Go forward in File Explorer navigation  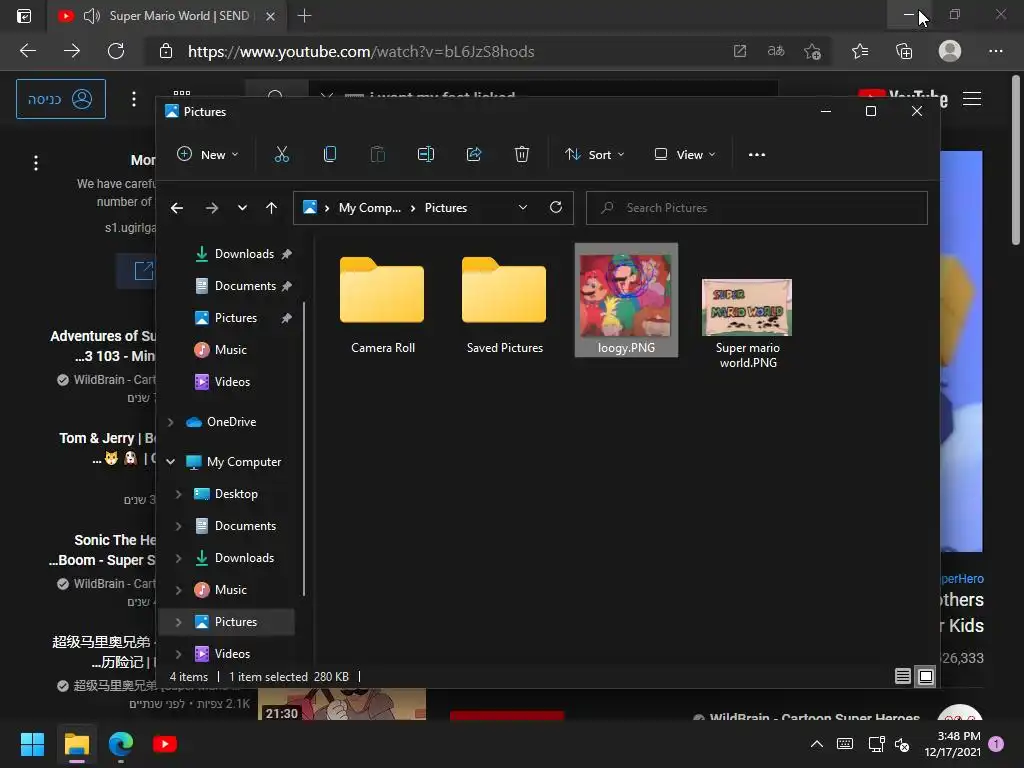pyautogui.click(x=212, y=208)
